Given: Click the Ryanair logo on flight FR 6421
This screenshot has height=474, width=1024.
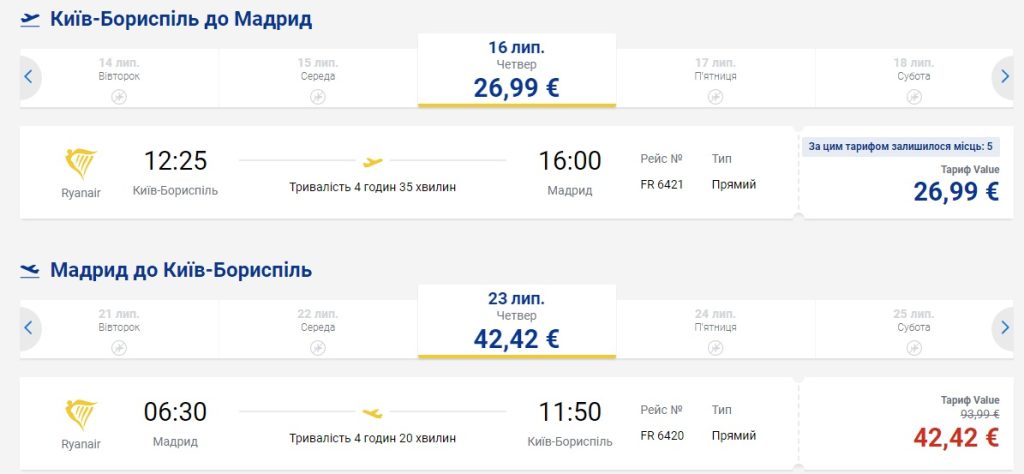Looking at the screenshot, I should [81, 165].
